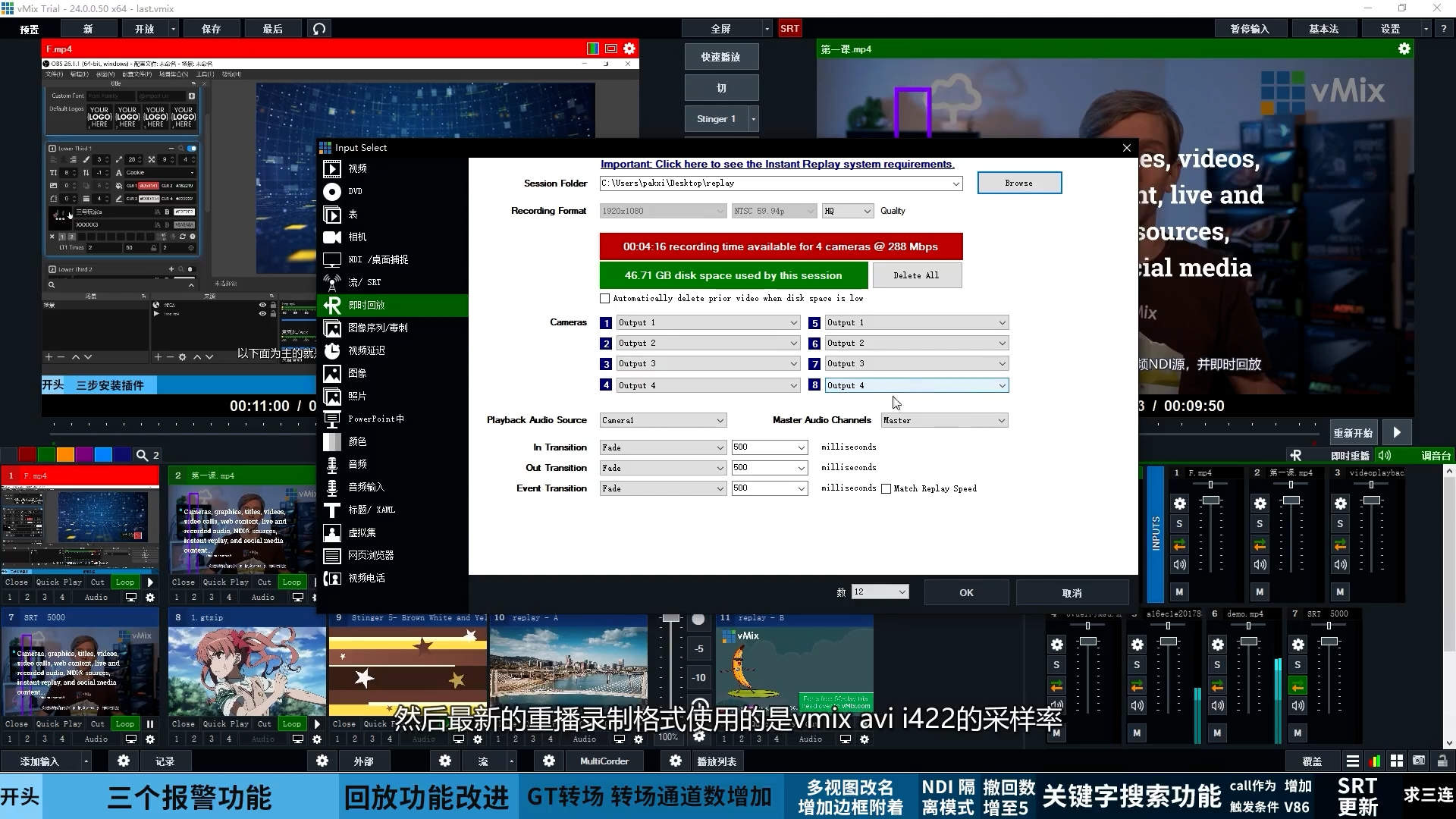The height and width of the screenshot is (819, 1456).
Task: Choose the 流/SRT stream input type
Action: [x=364, y=282]
